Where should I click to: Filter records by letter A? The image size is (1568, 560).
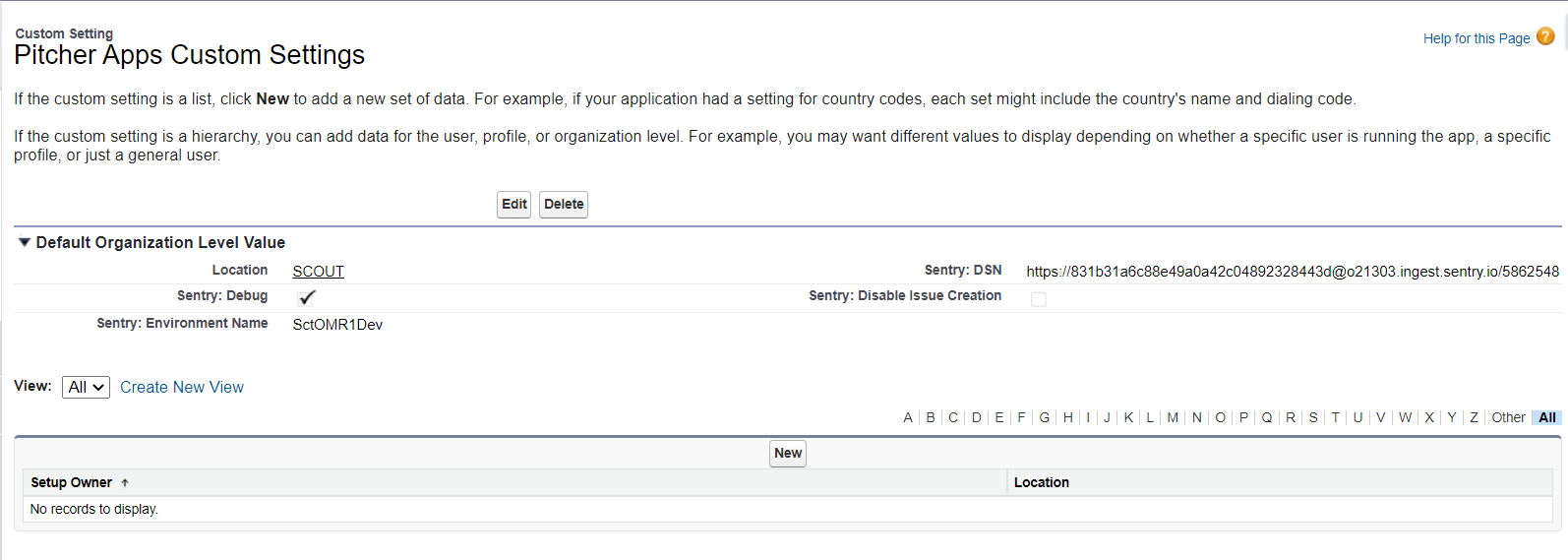(x=908, y=418)
